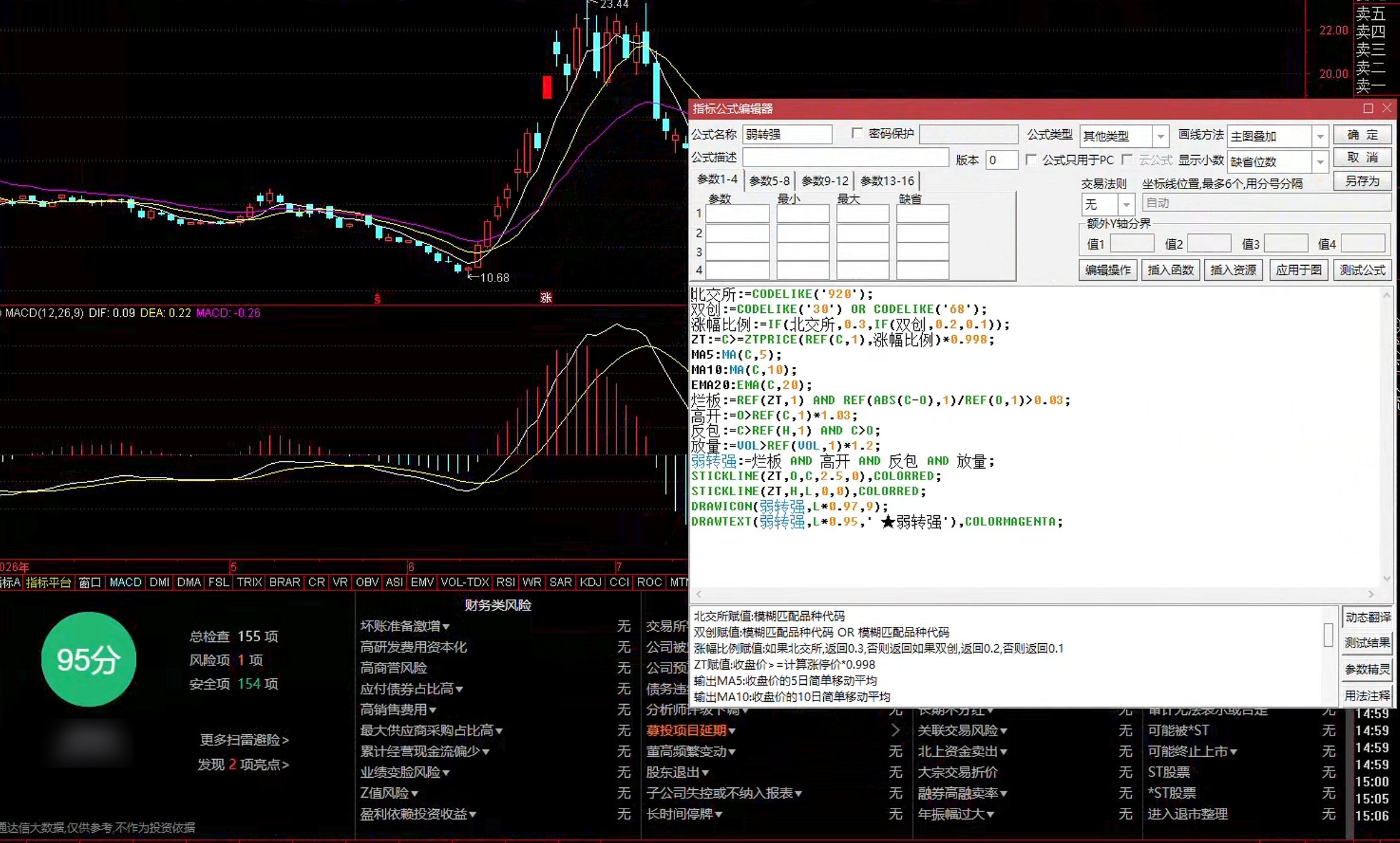Switch to the 参数13-16 tab
Screen dimensions: 1400x843
[x=887, y=181]
